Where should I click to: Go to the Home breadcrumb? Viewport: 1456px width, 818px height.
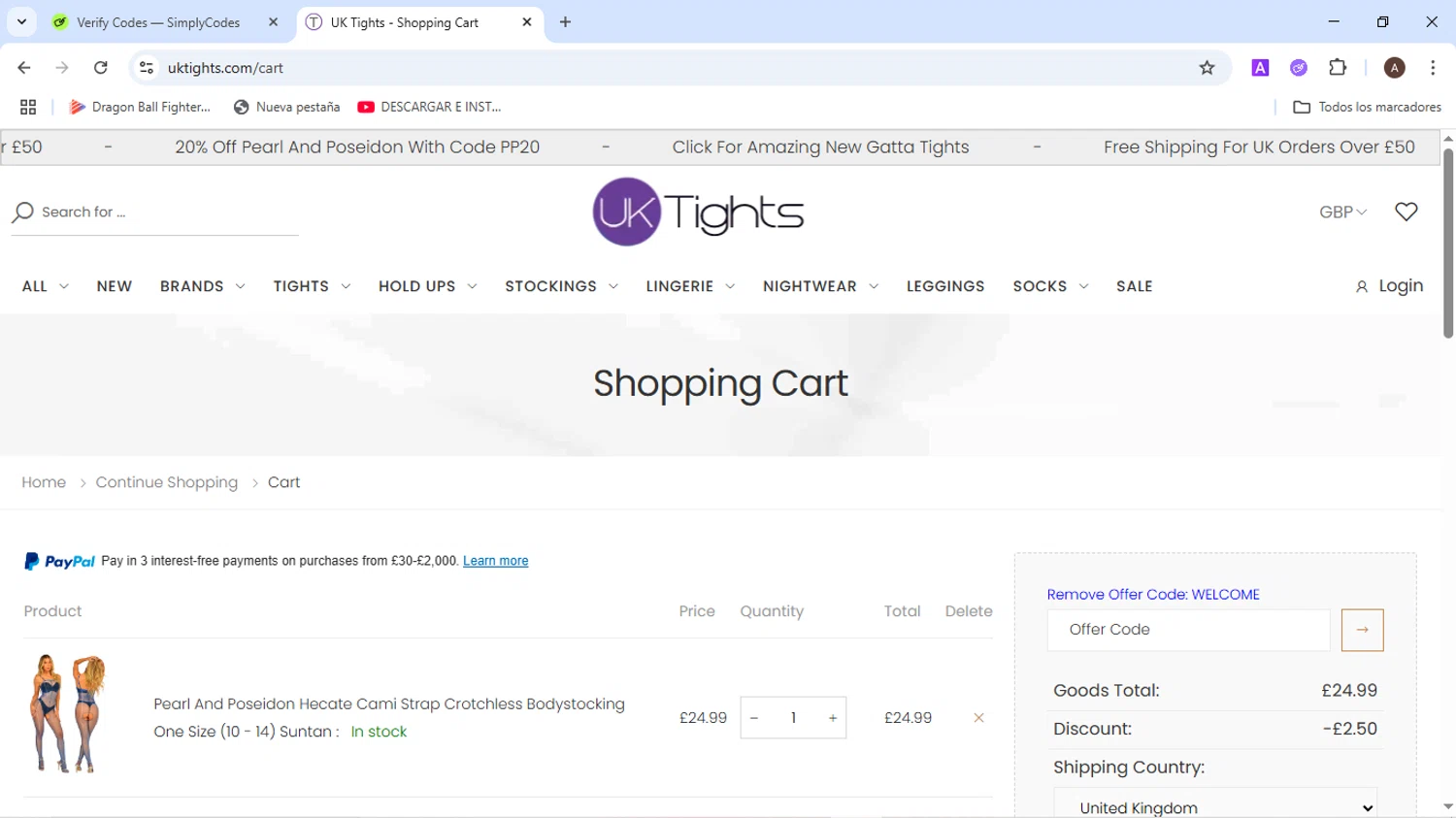pyautogui.click(x=44, y=482)
